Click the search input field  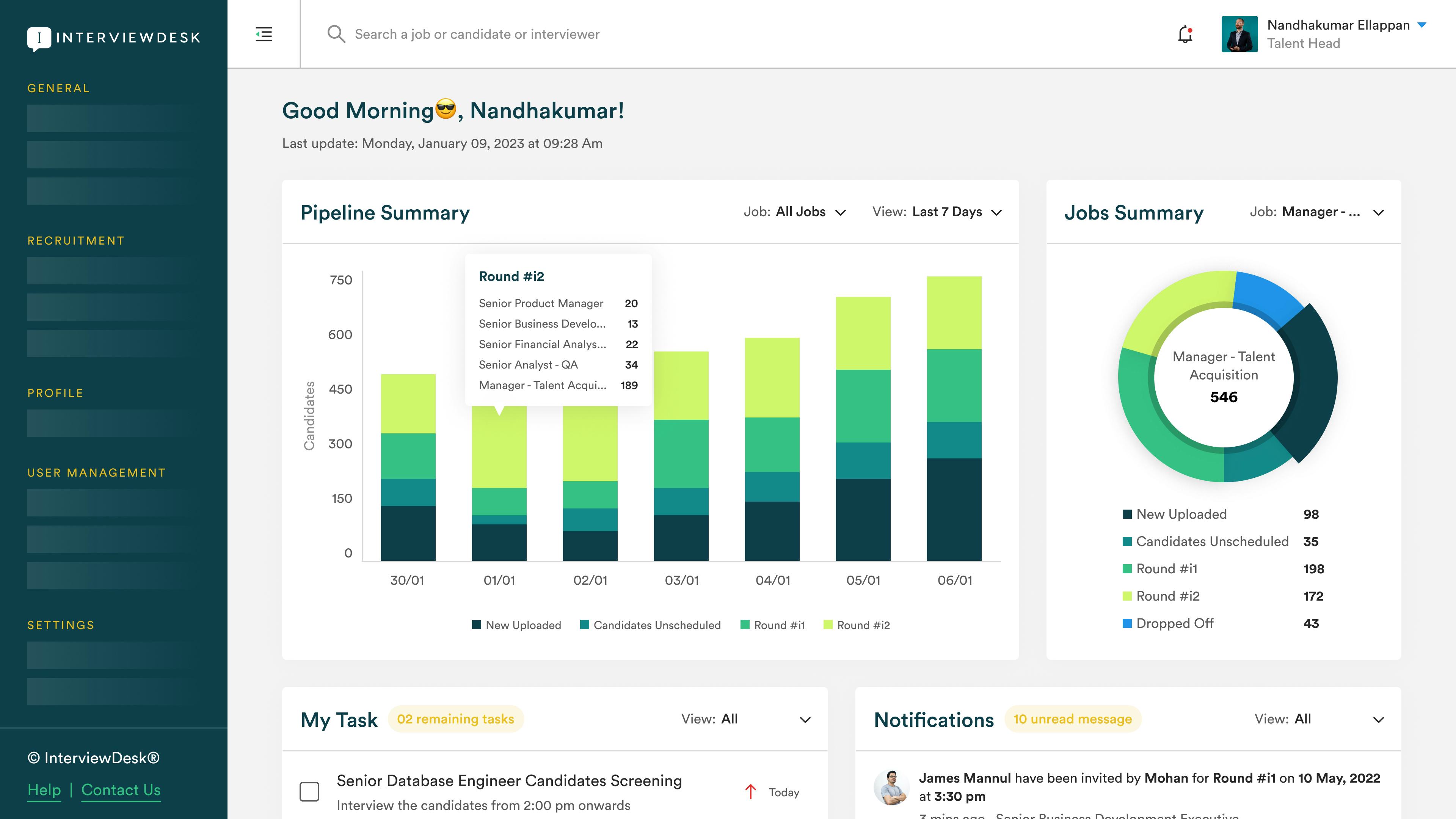477,34
